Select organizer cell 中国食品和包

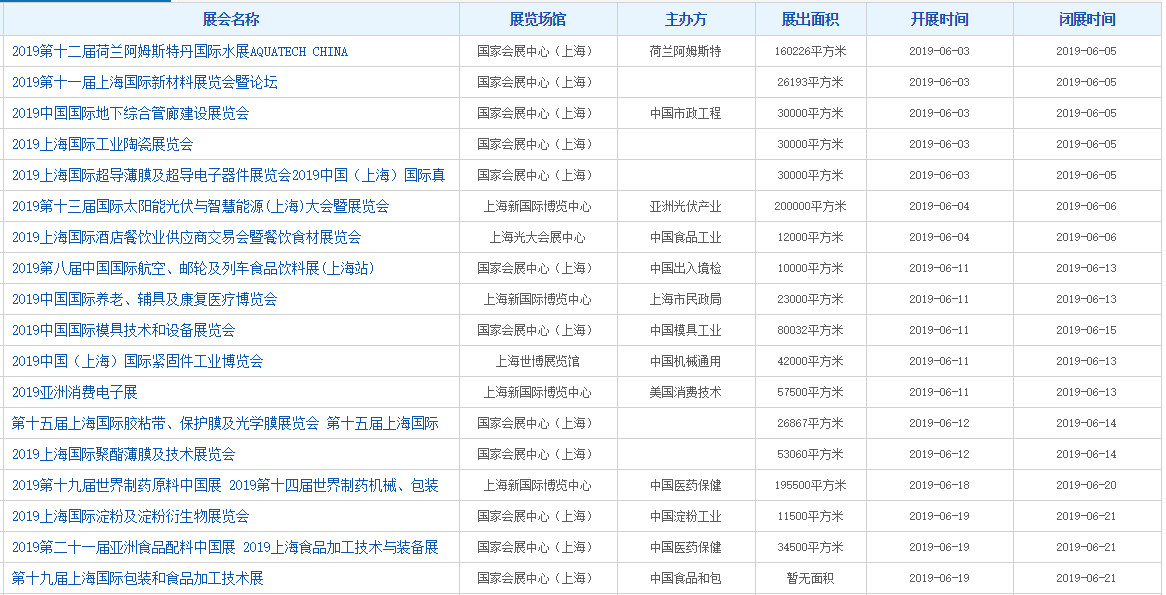[686, 579]
